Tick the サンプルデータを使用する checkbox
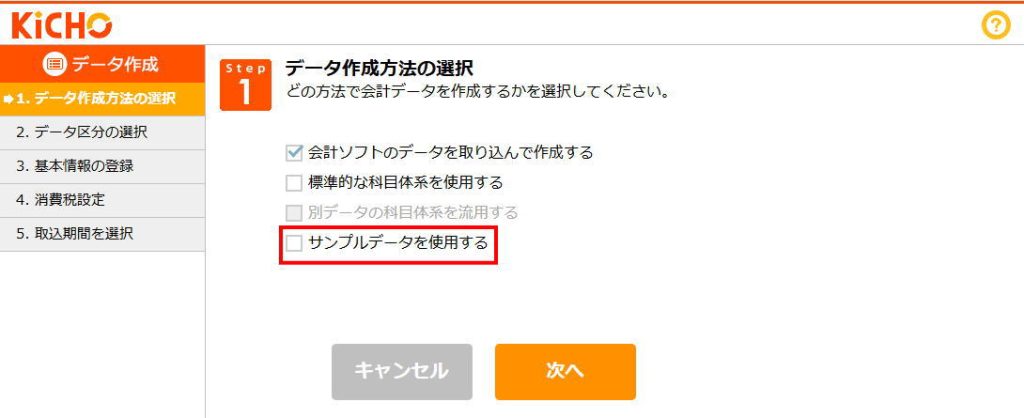The image size is (1024, 418). pos(294,244)
